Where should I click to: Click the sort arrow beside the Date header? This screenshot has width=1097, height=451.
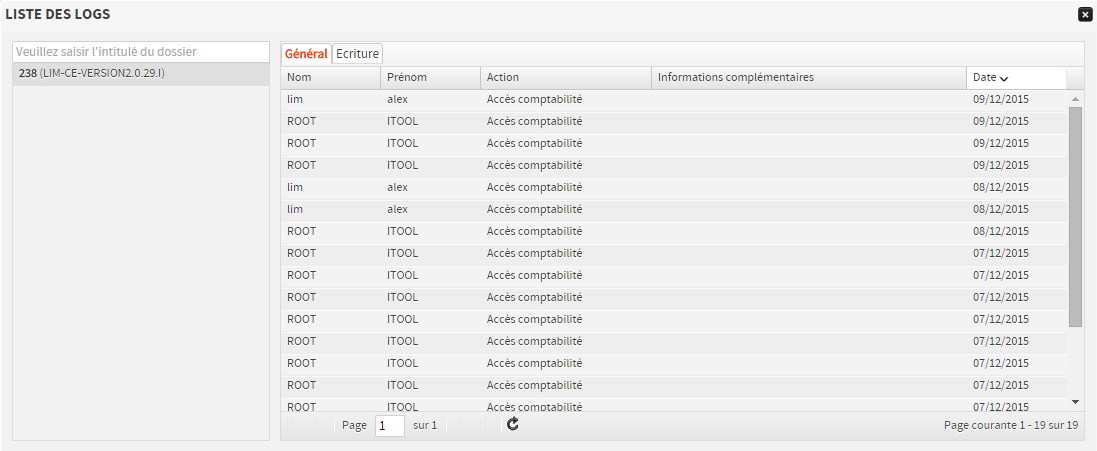(1004, 79)
